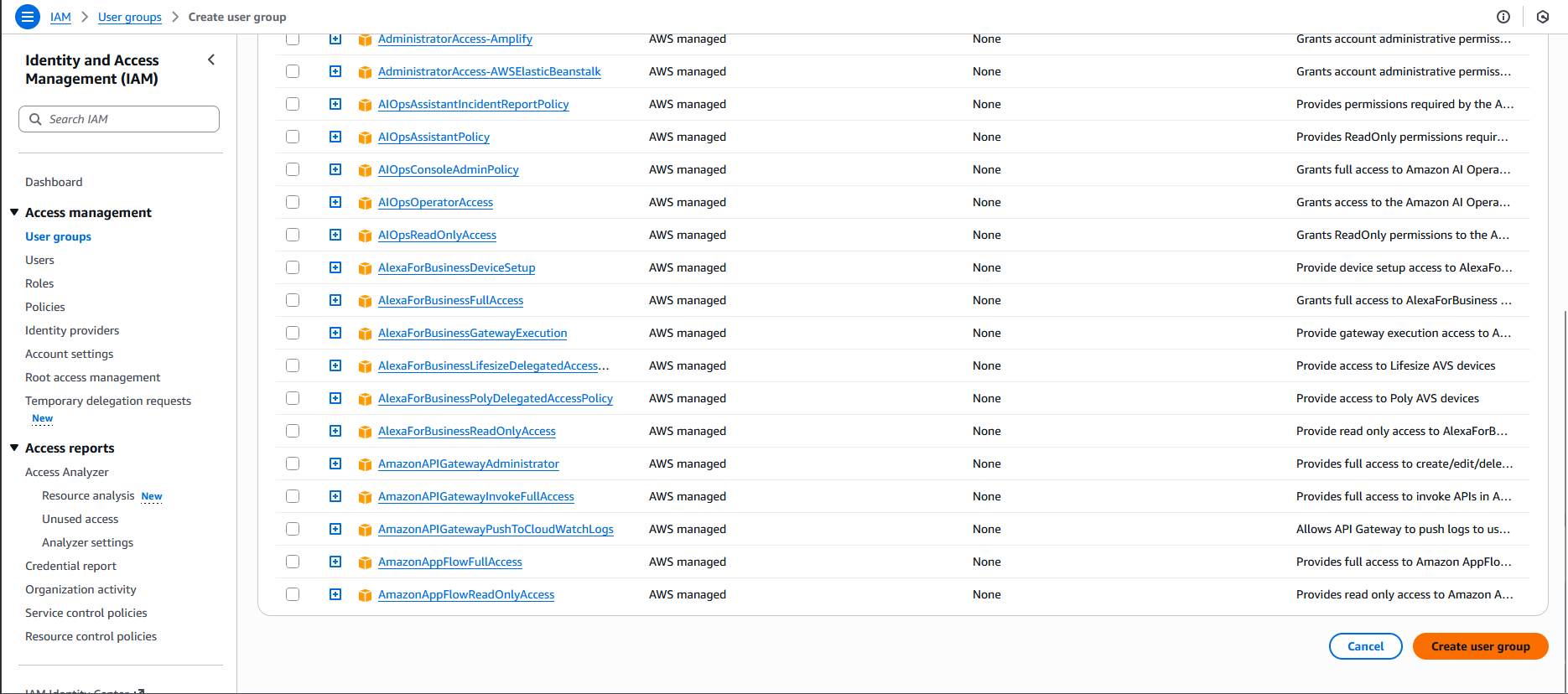Open the AIOpsConsoleAdminPolicy link
This screenshot has width=1568, height=694.
pos(449,169)
